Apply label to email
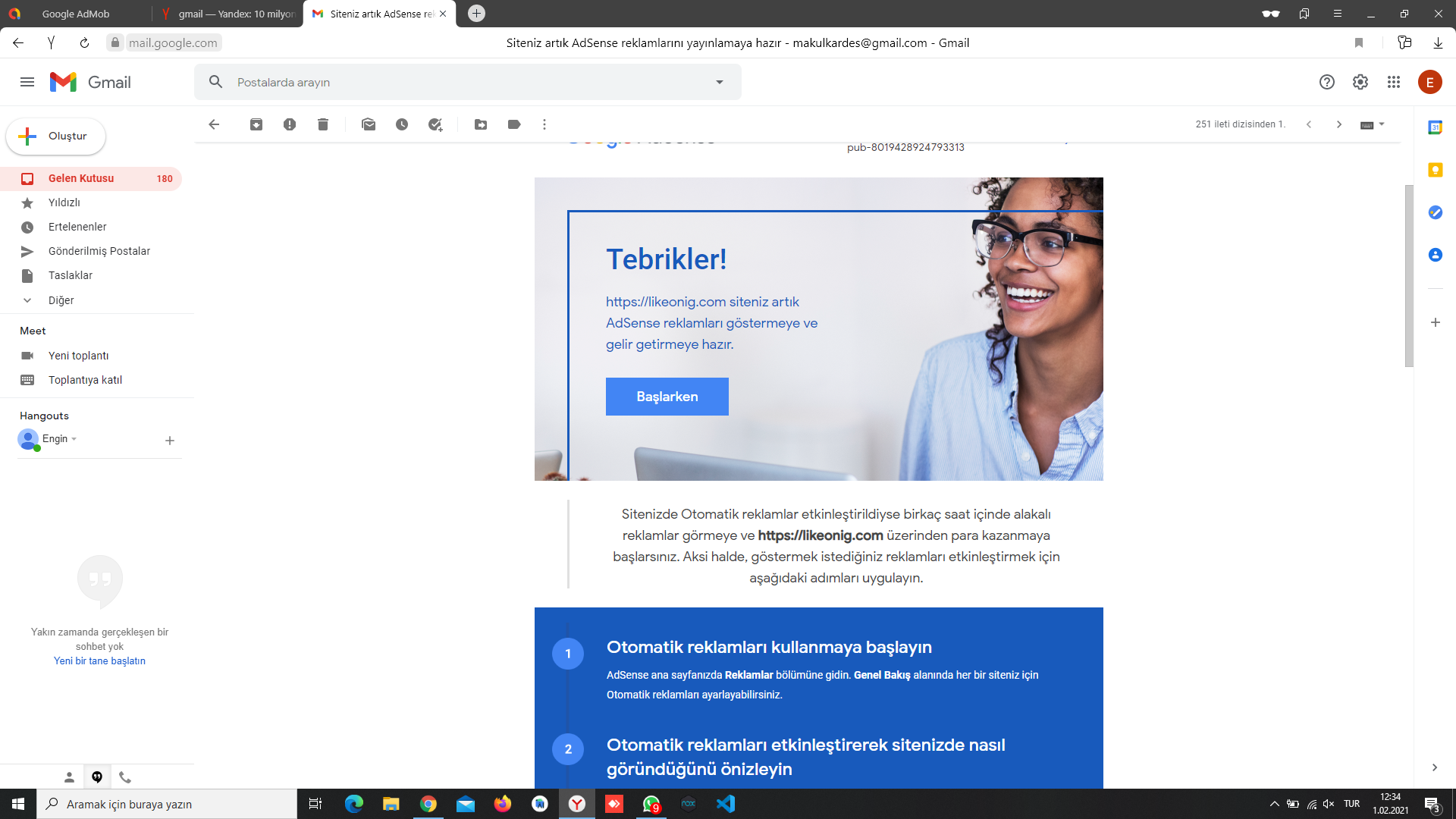The image size is (1456, 819). 514,124
